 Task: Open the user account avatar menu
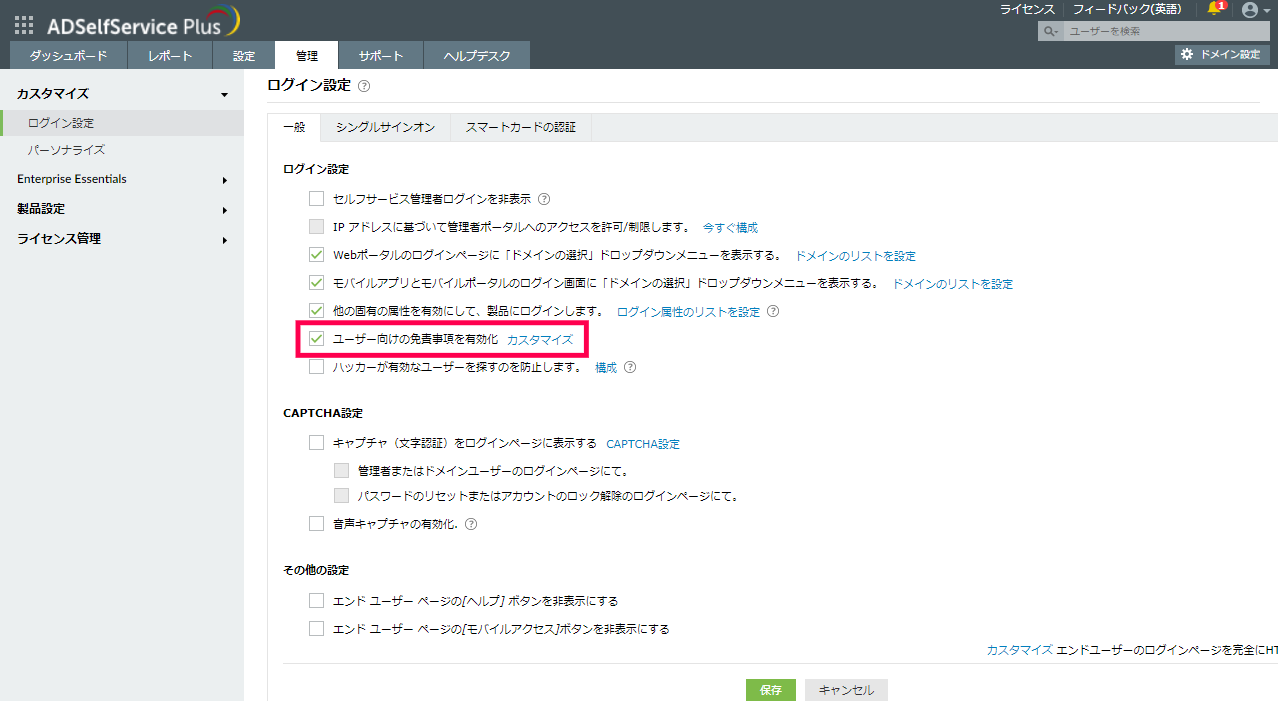pos(1249,10)
